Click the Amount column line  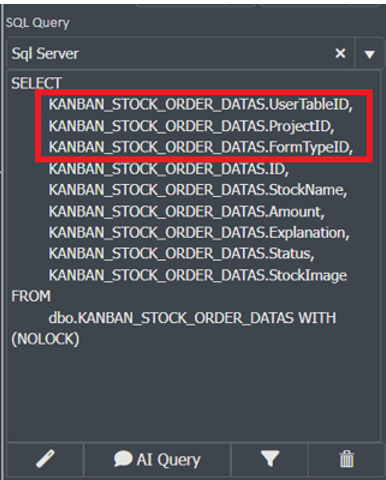[x=187, y=212]
